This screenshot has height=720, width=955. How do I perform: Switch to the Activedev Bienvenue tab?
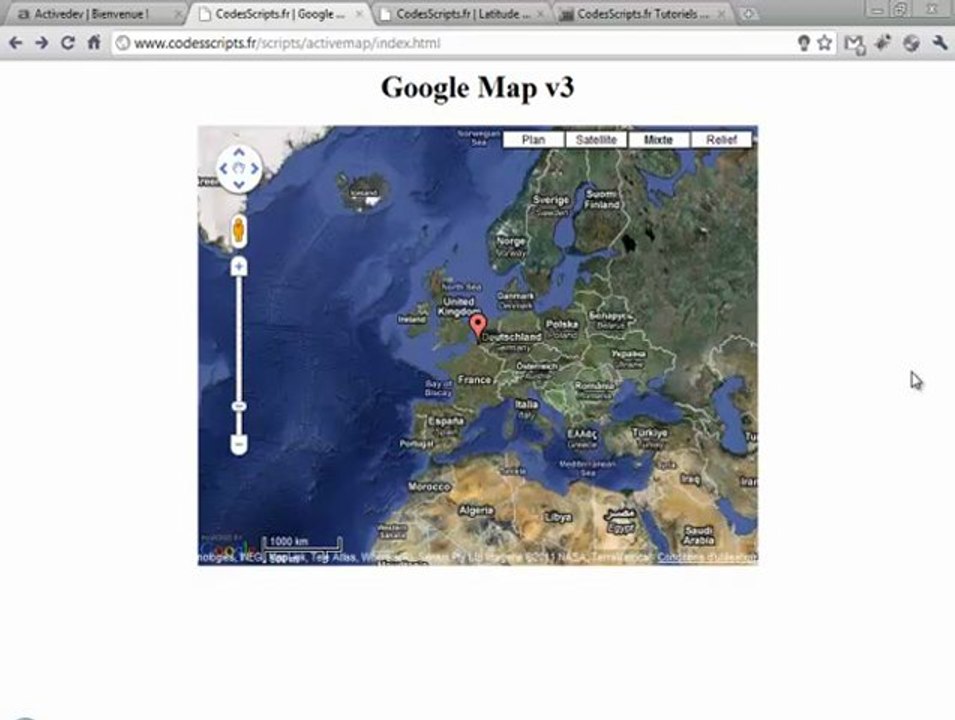pyautogui.click(x=91, y=13)
